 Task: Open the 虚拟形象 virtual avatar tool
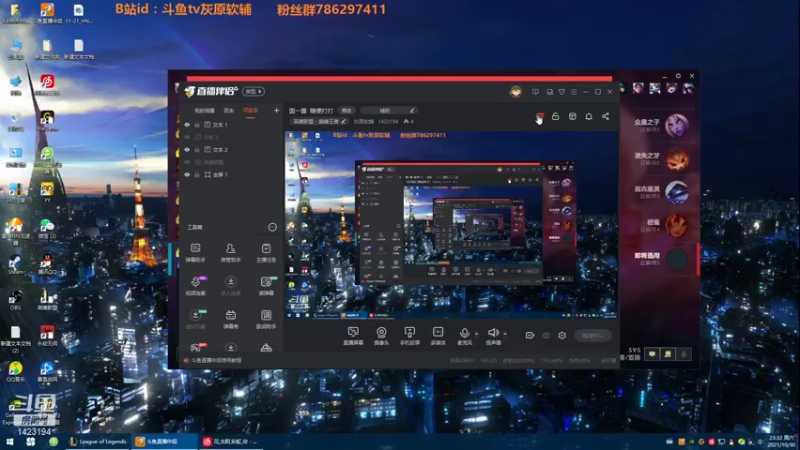195,319
